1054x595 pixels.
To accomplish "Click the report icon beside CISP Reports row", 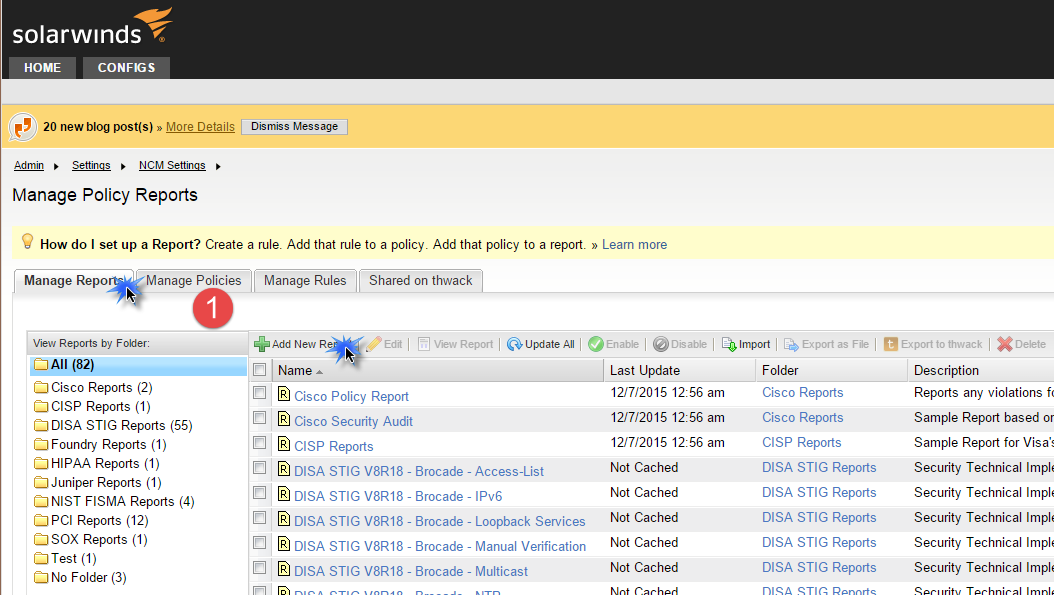I will 284,444.
